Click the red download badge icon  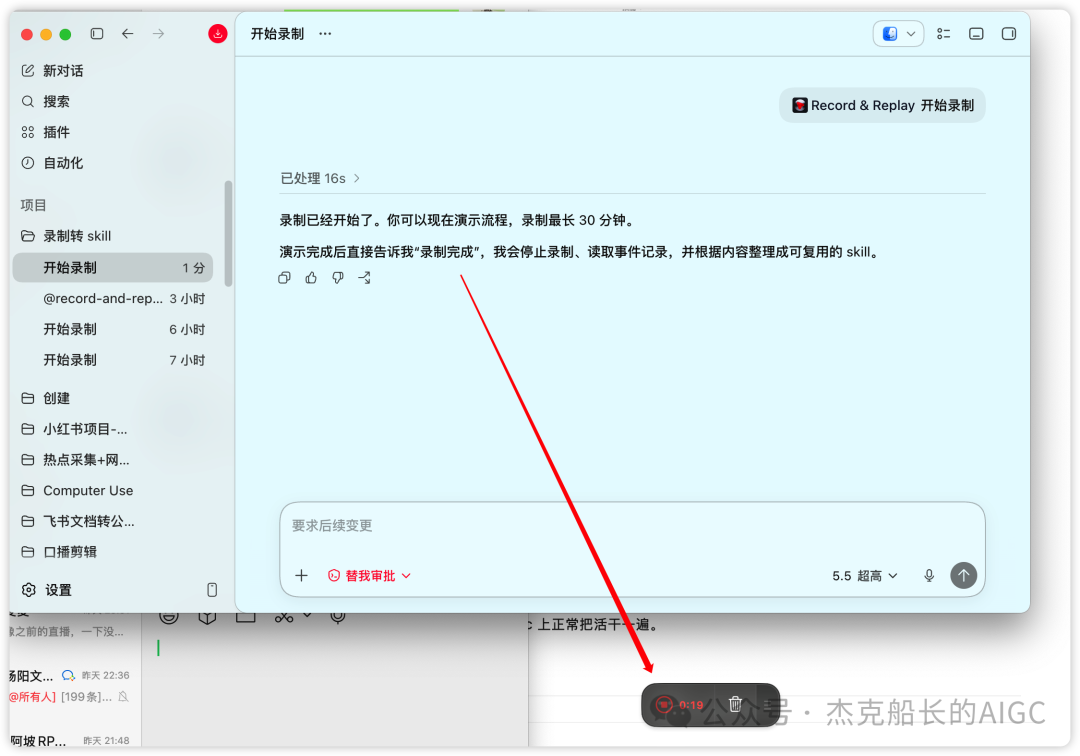[x=218, y=34]
